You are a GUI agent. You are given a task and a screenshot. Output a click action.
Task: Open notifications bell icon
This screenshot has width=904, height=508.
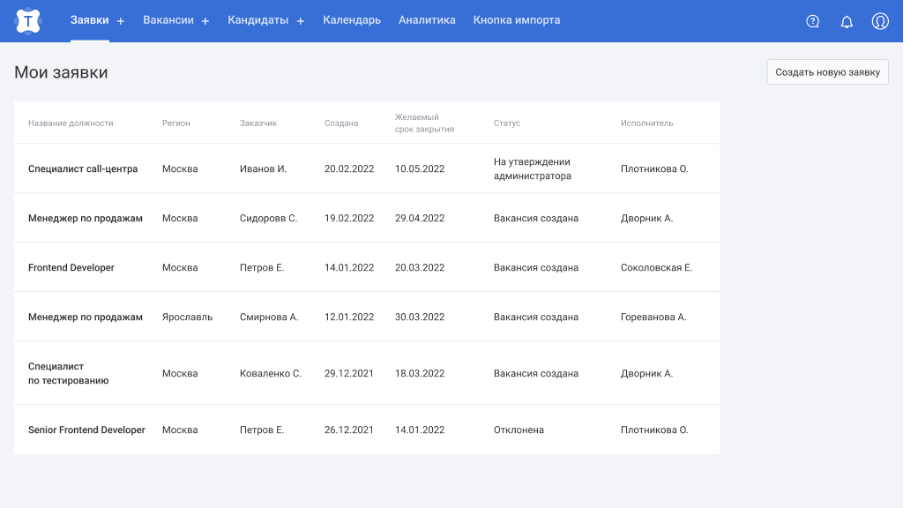coord(846,21)
